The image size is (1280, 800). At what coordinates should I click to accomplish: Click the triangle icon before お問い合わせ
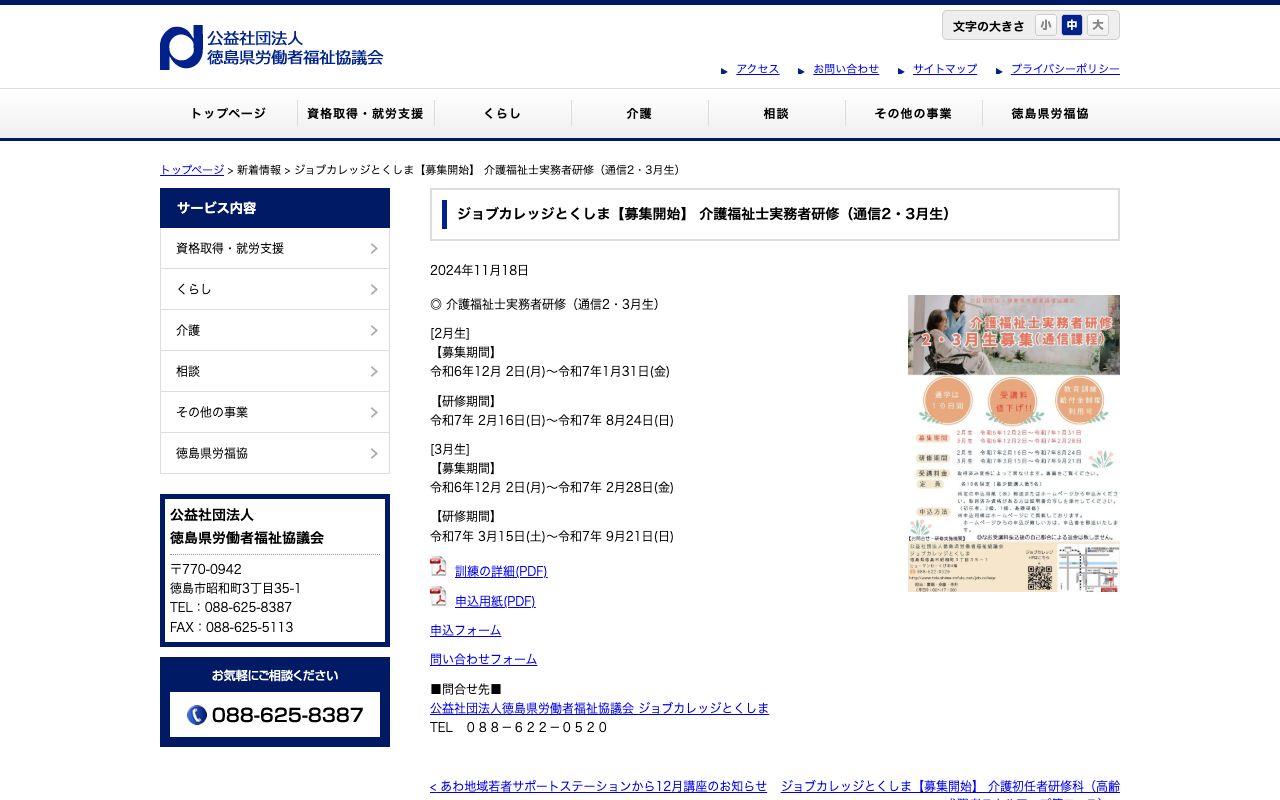pos(801,70)
